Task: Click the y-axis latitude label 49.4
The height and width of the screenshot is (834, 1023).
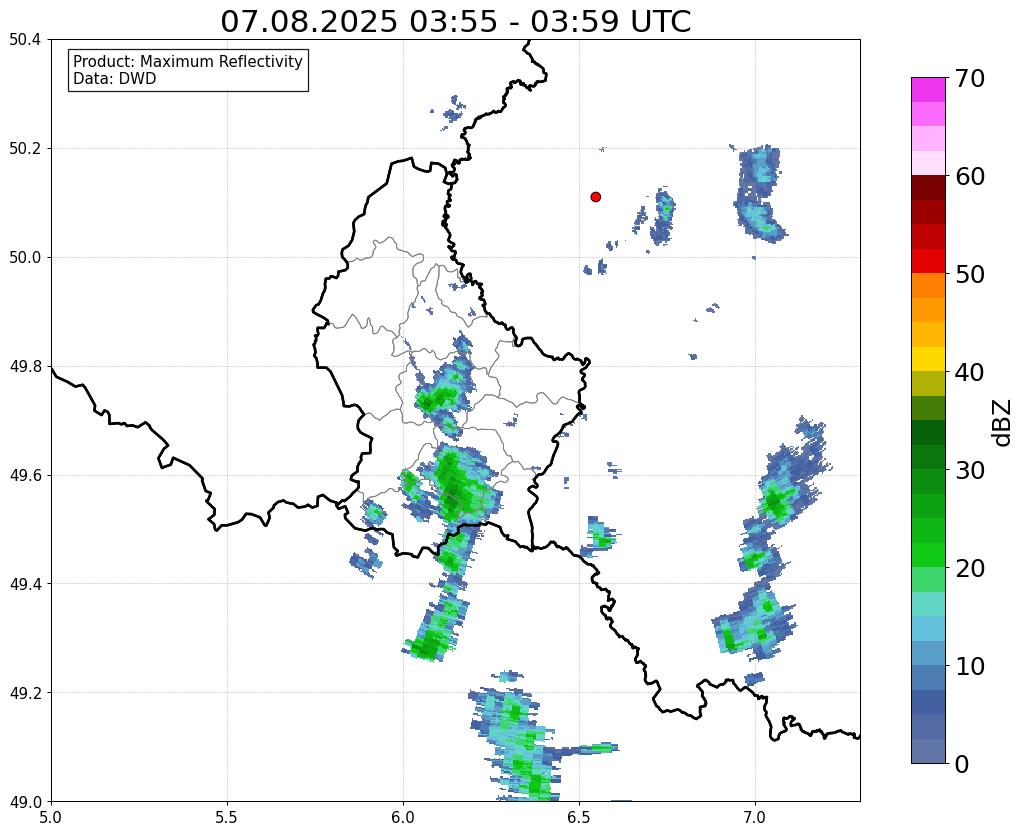Action: (x=25, y=584)
